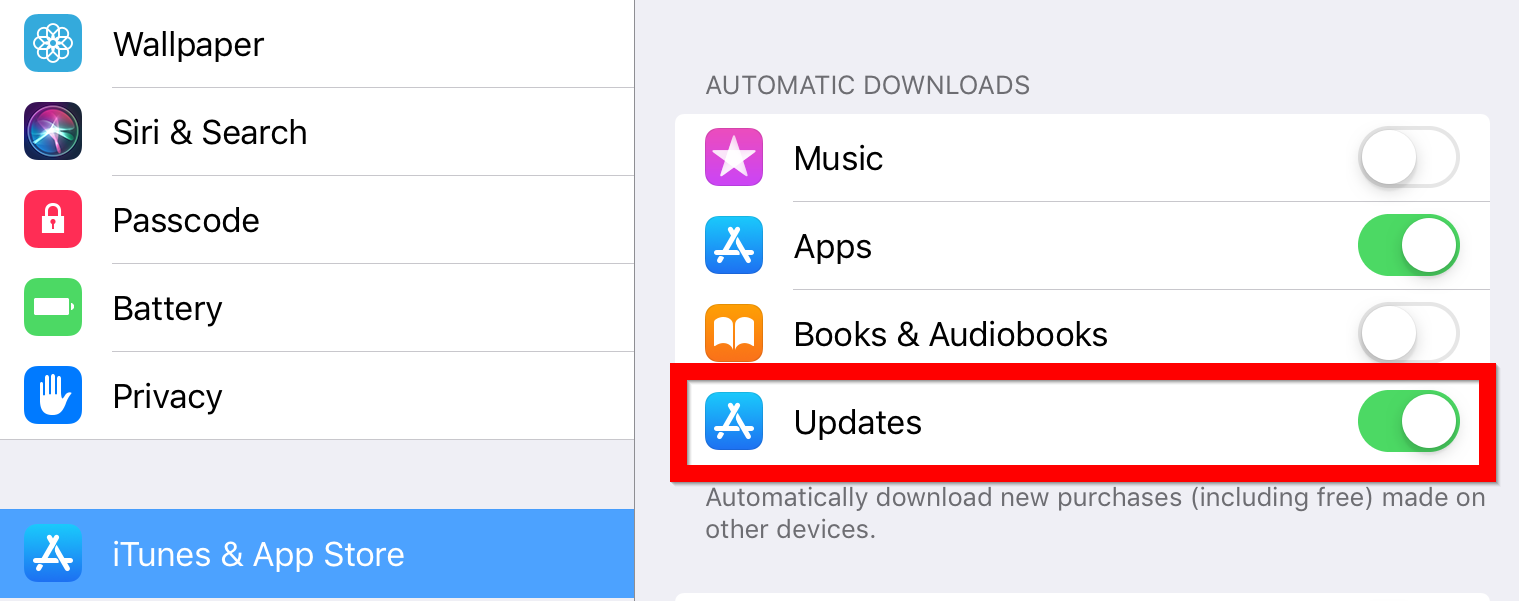Disable automatic Apps downloads toggle
The width and height of the screenshot is (1519, 601).
coord(1408,245)
